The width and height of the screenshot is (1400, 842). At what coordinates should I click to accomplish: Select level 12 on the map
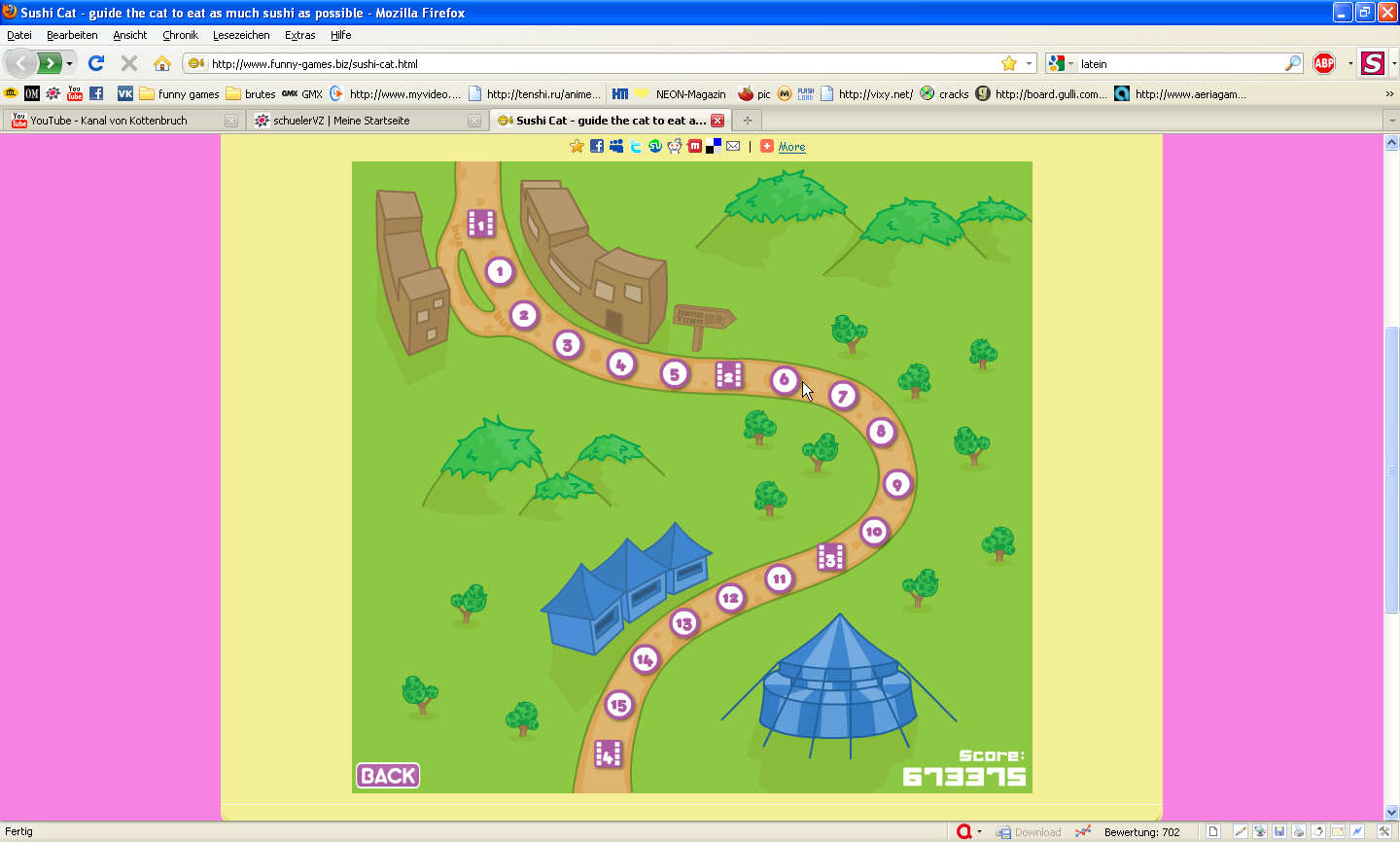pyautogui.click(x=731, y=598)
